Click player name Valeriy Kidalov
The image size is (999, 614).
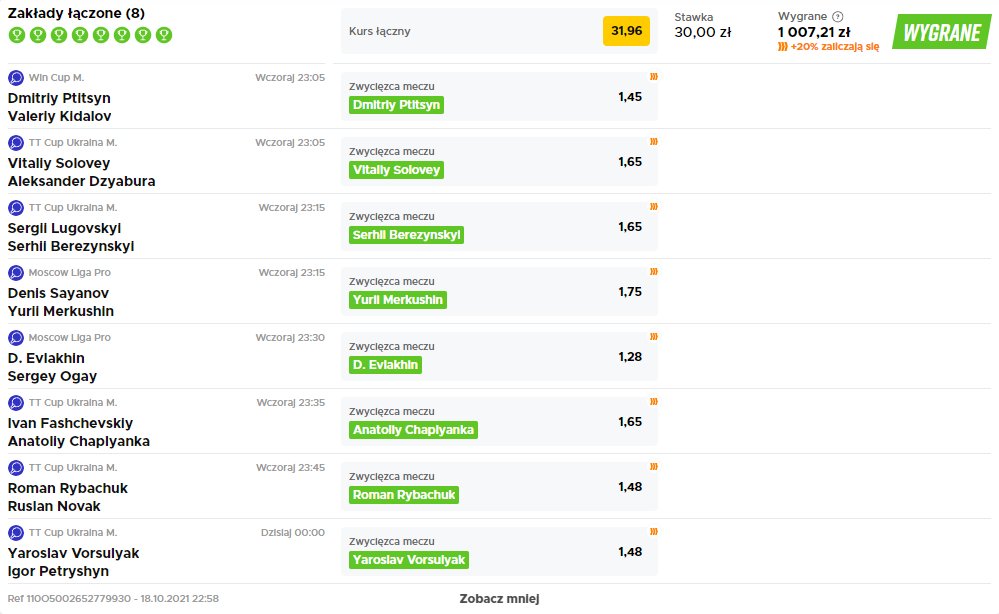[59, 116]
